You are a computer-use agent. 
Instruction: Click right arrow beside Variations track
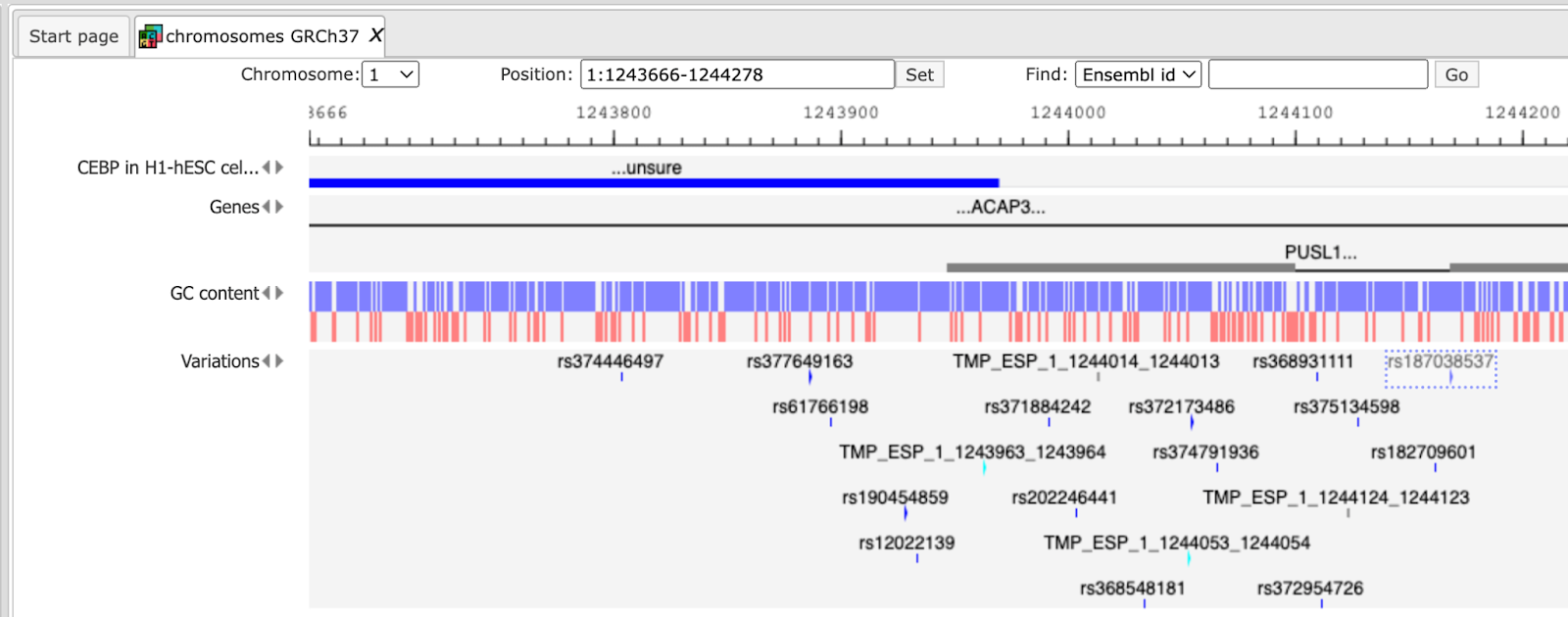tap(279, 361)
